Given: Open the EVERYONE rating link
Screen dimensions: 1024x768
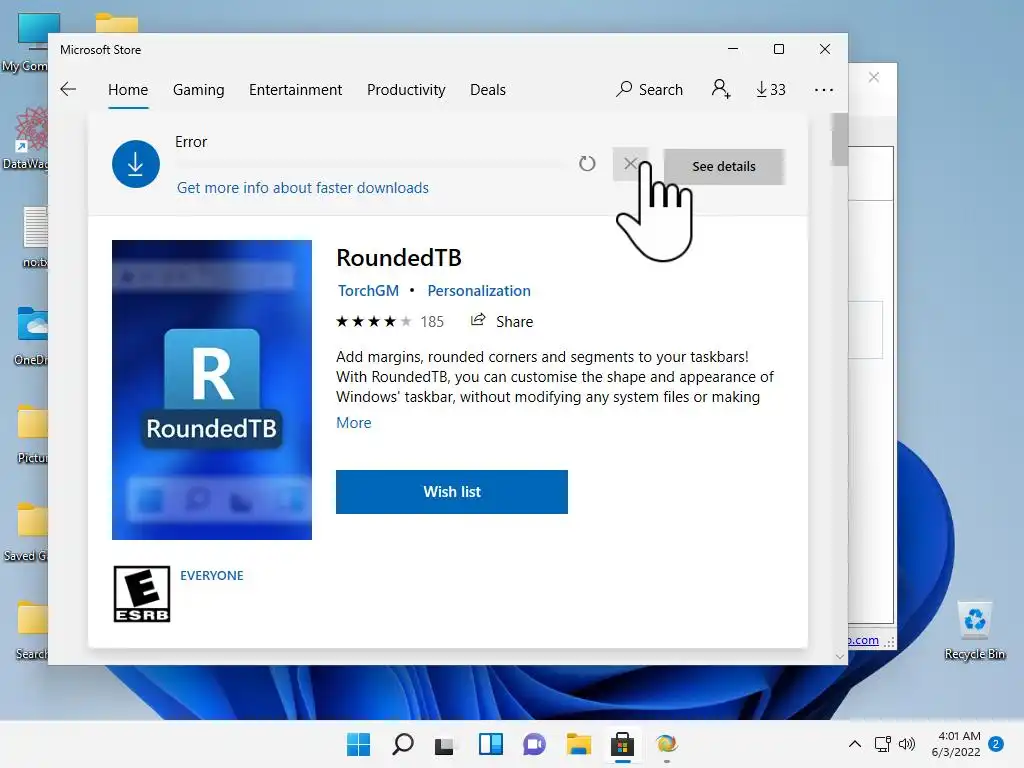Looking at the screenshot, I should [x=212, y=575].
